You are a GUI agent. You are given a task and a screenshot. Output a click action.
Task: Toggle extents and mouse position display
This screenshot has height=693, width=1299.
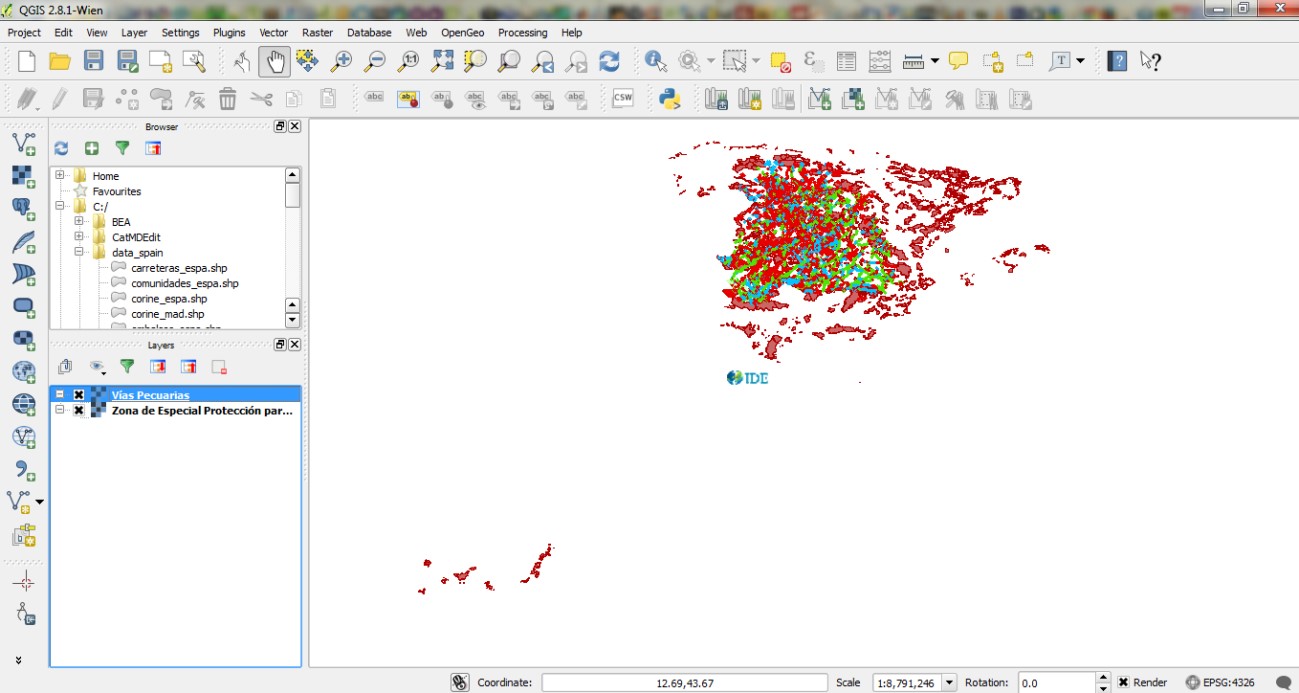pos(459,682)
